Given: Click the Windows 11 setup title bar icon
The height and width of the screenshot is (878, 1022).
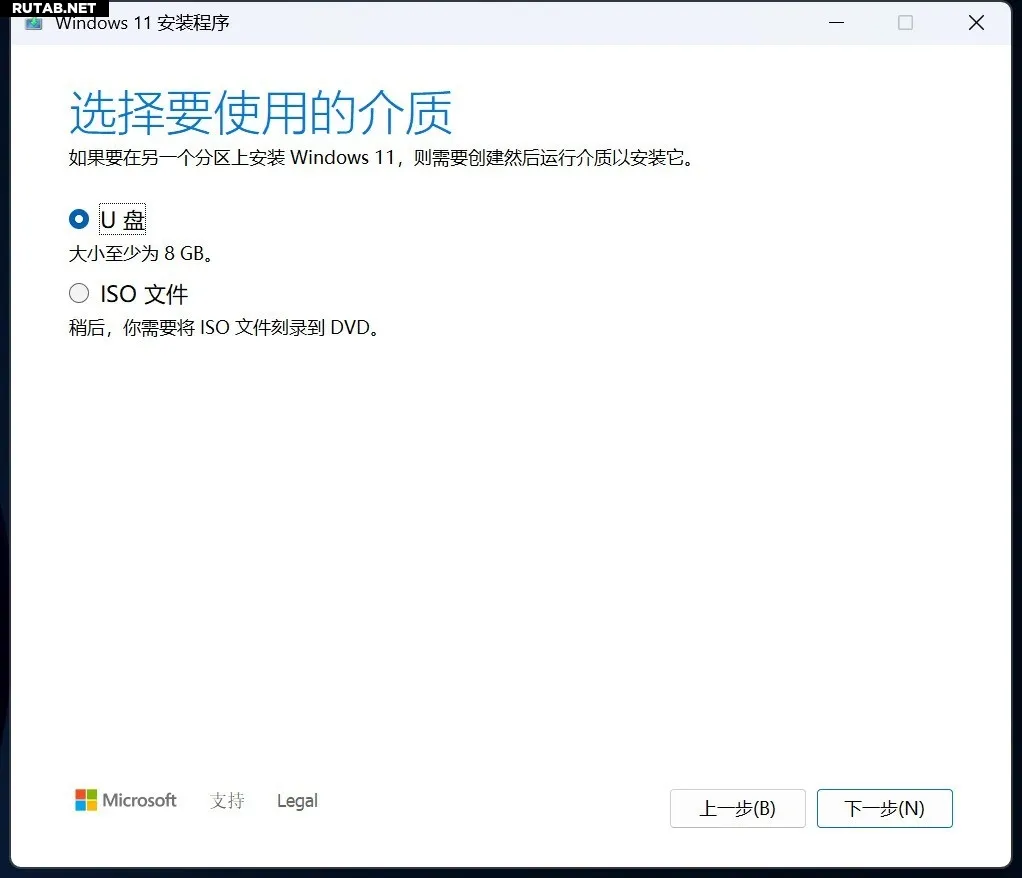Looking at the screenshot, I should click(x=34, y=23).
